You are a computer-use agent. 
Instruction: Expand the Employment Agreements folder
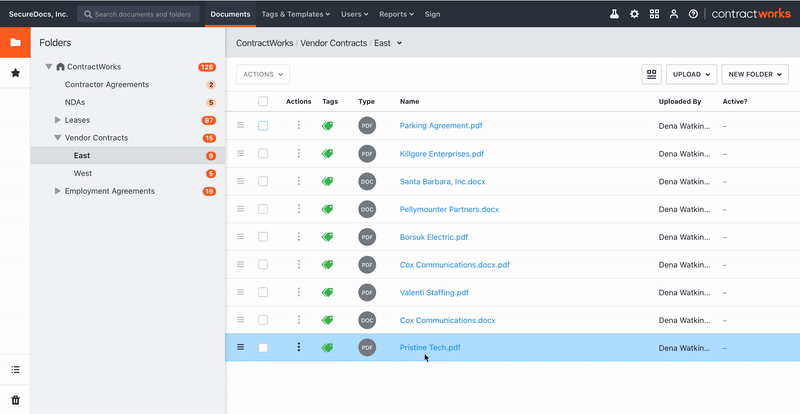coord(58,191)
